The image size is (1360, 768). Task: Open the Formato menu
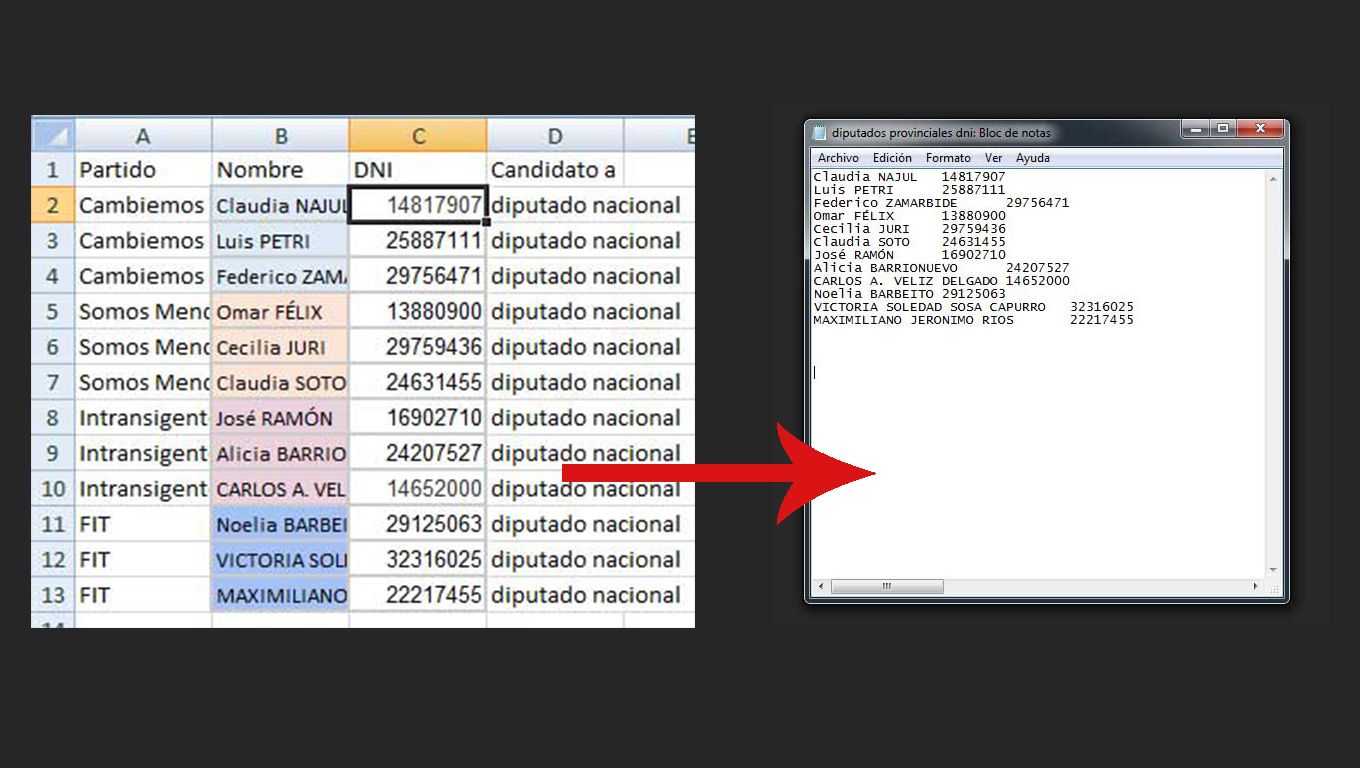pos(948,158)
